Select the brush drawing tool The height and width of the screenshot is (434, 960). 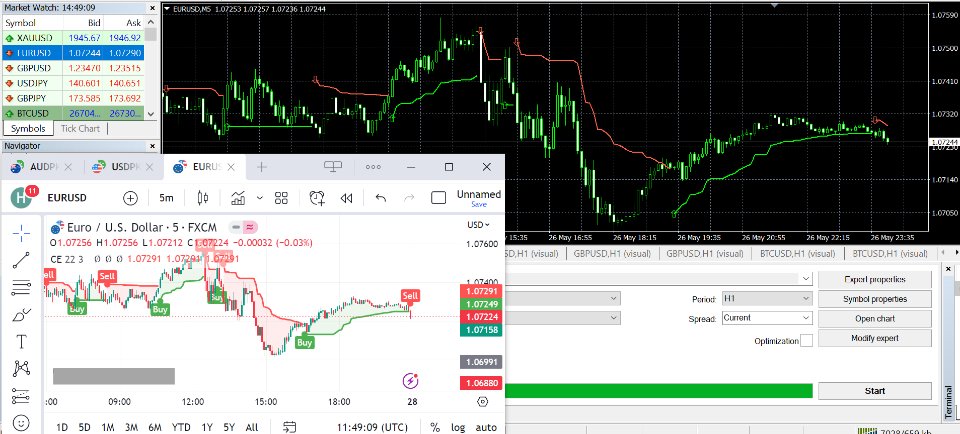tap(21, 315)
